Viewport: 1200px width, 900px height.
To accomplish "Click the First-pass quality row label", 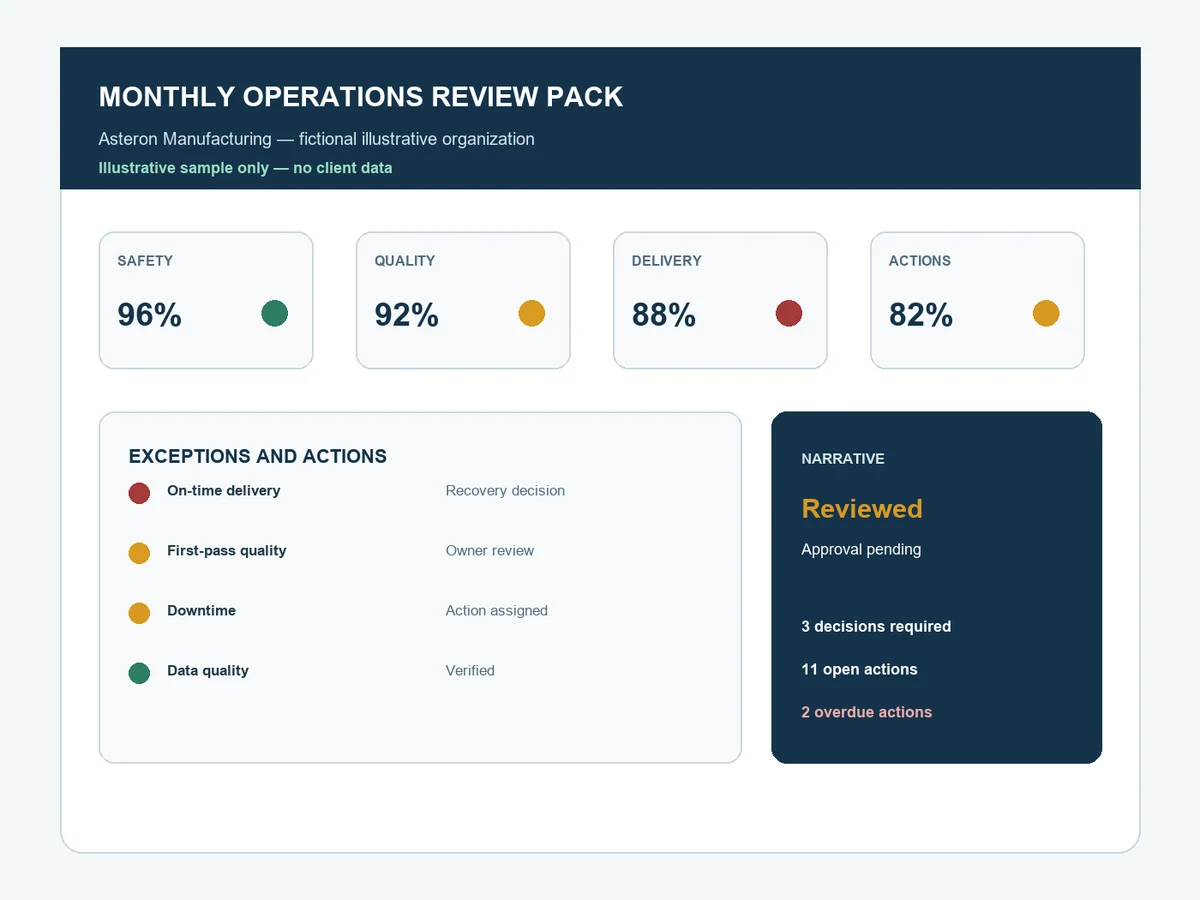I will tap(227, 551).
